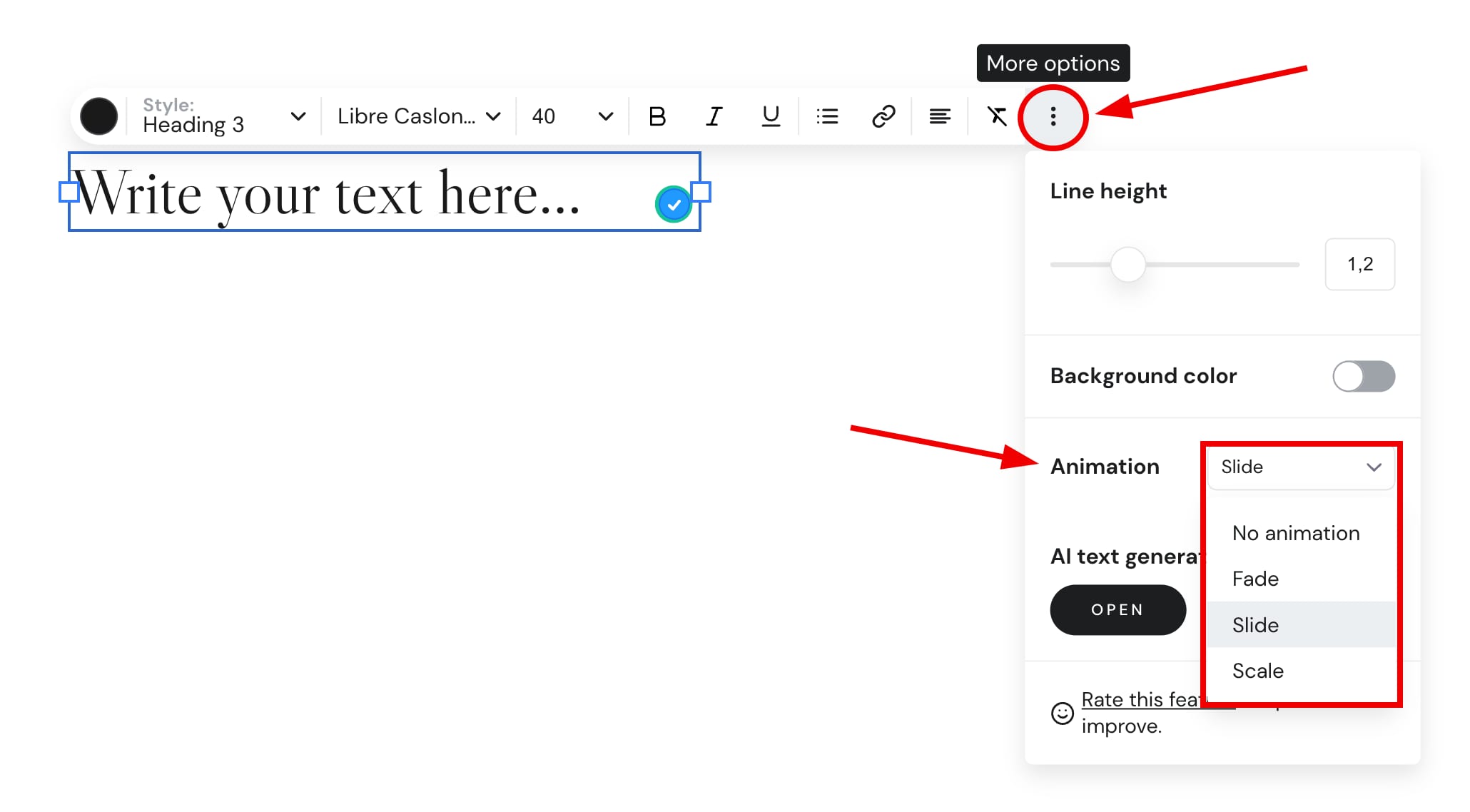Expand the font size 40 dropdown
This screenshot has width=1470, height=812.
[571, 116]
